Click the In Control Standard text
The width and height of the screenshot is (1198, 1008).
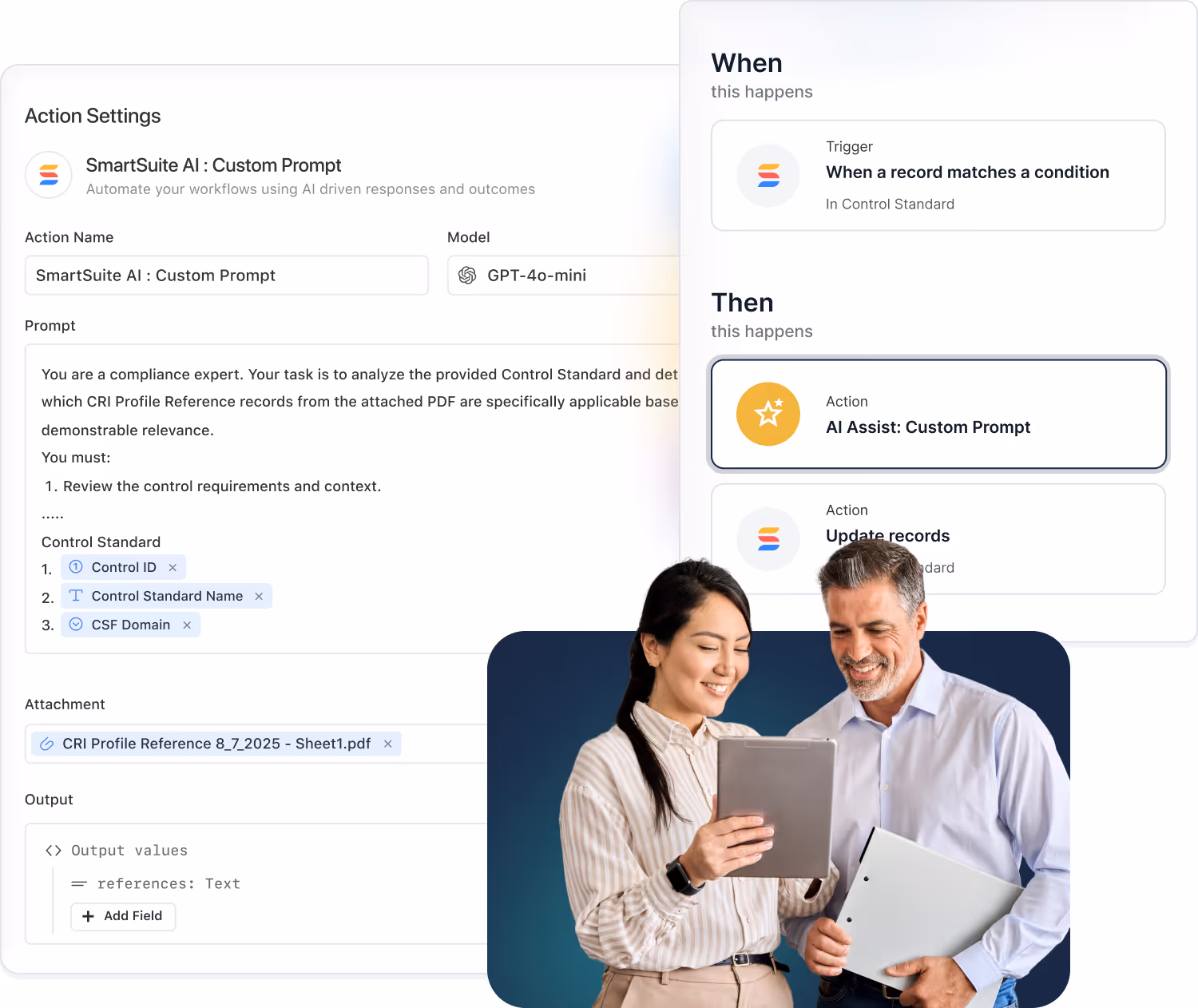[x=890, y=204]
